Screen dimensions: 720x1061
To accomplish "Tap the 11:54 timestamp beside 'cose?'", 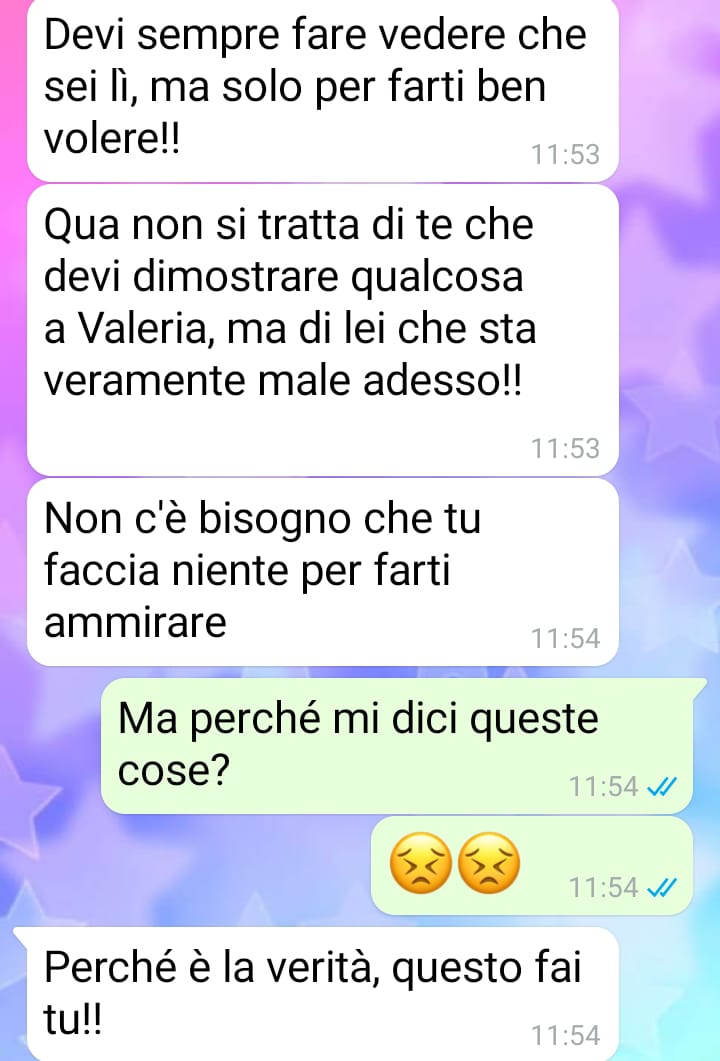I will (603, 786).
